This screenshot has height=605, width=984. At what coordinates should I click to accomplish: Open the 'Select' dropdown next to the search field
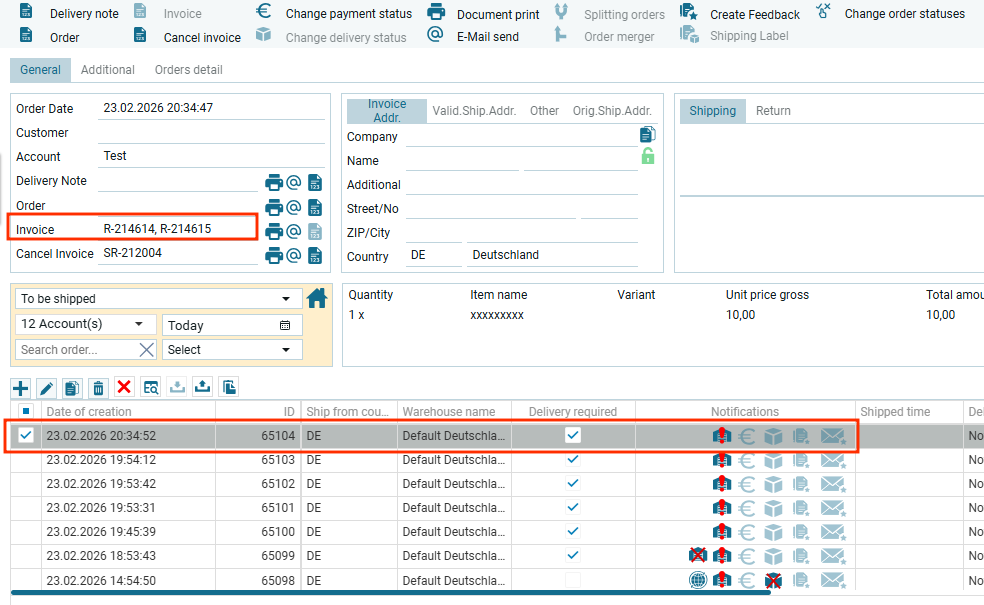coord(232,350)
